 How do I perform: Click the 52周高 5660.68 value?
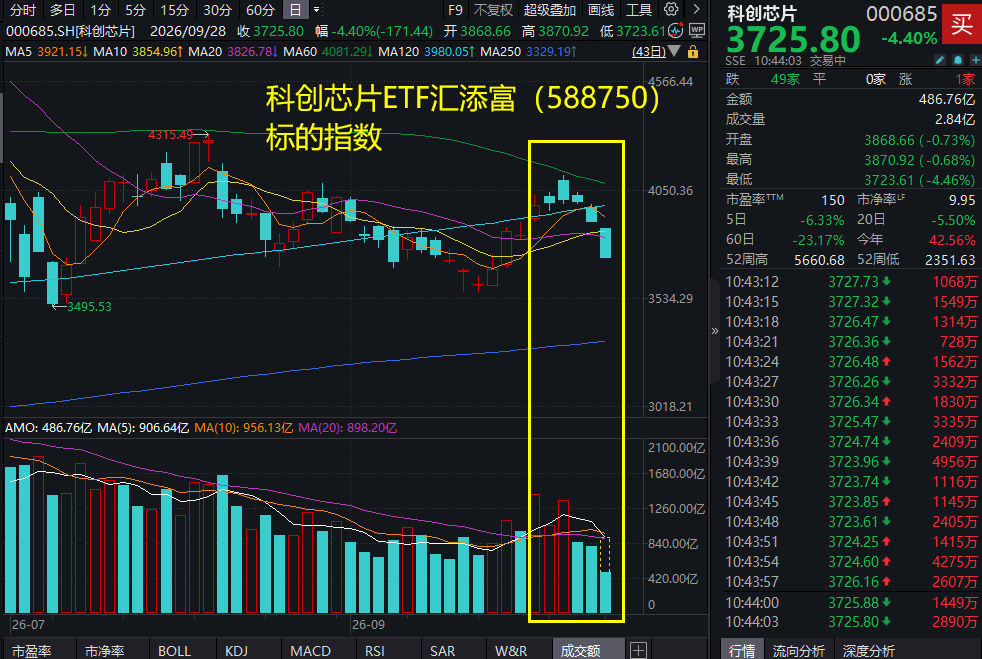(x=819, y=259)
